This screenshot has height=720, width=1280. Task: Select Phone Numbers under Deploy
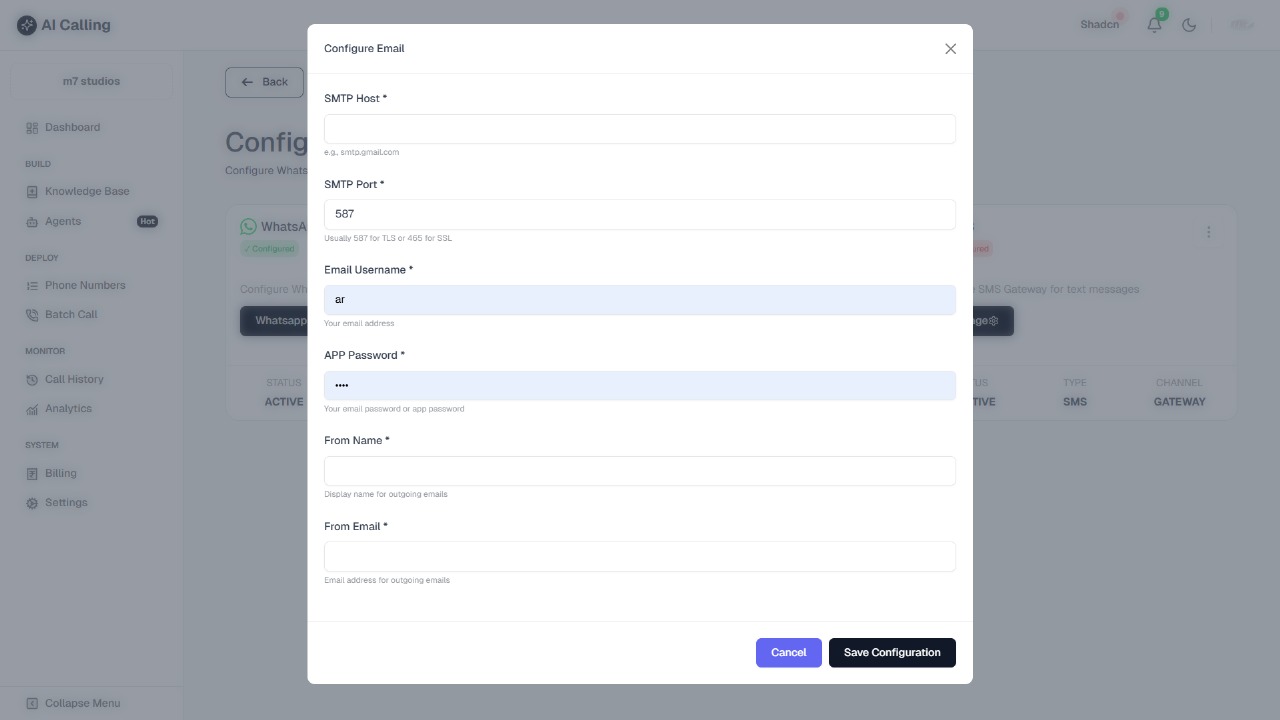click(x=85, y=285)
